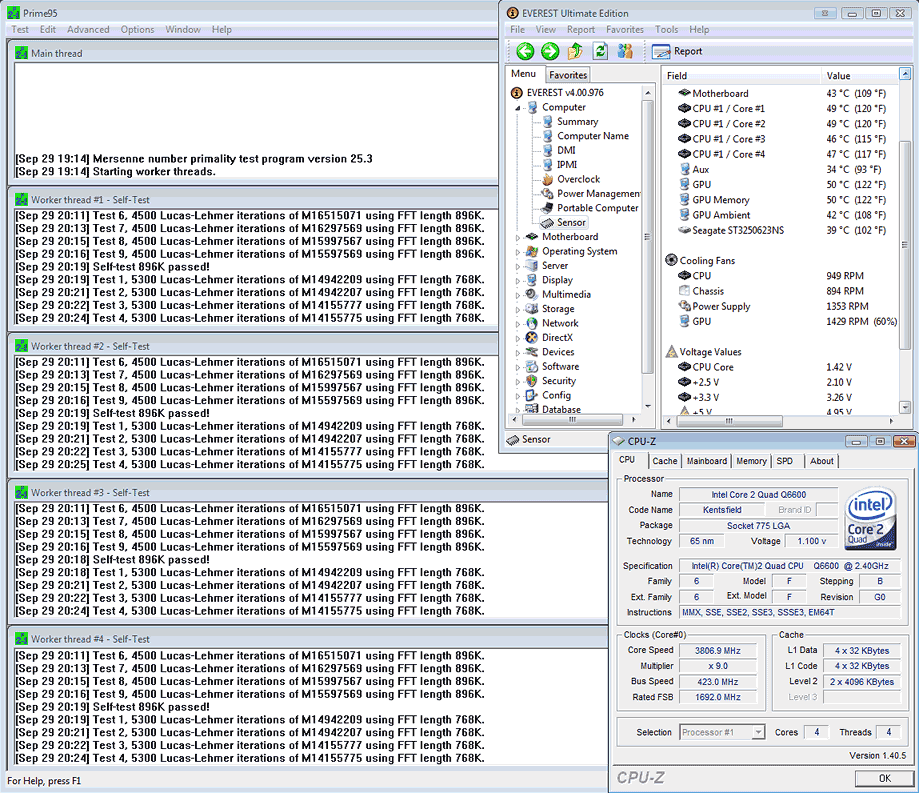This screenshot has height=793, width=919.
Task: Click the green Back arrow in EVEREST toolbar
Action: (x=525, y=52)
